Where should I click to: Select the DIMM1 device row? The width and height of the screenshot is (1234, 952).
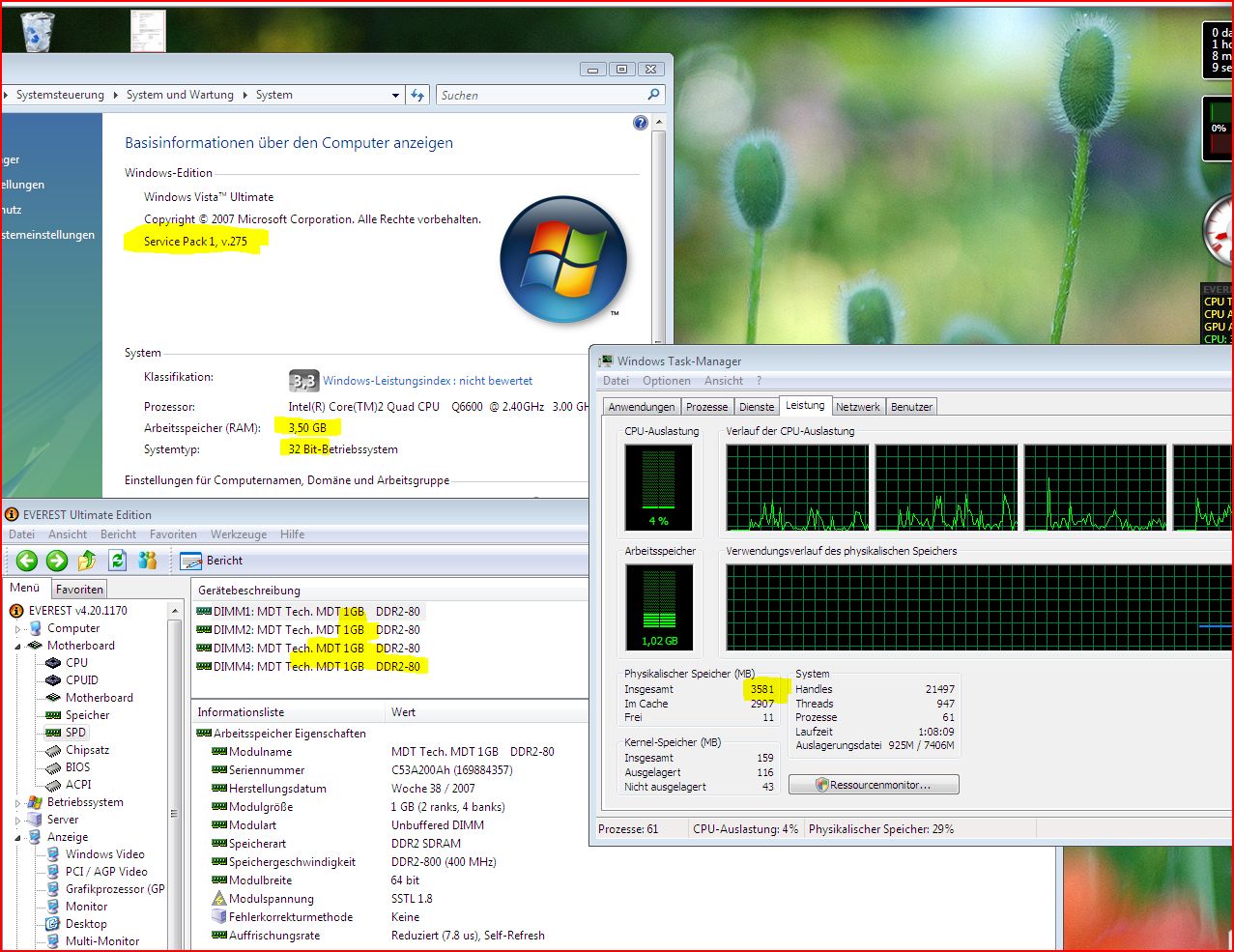(x=309, y=612)
